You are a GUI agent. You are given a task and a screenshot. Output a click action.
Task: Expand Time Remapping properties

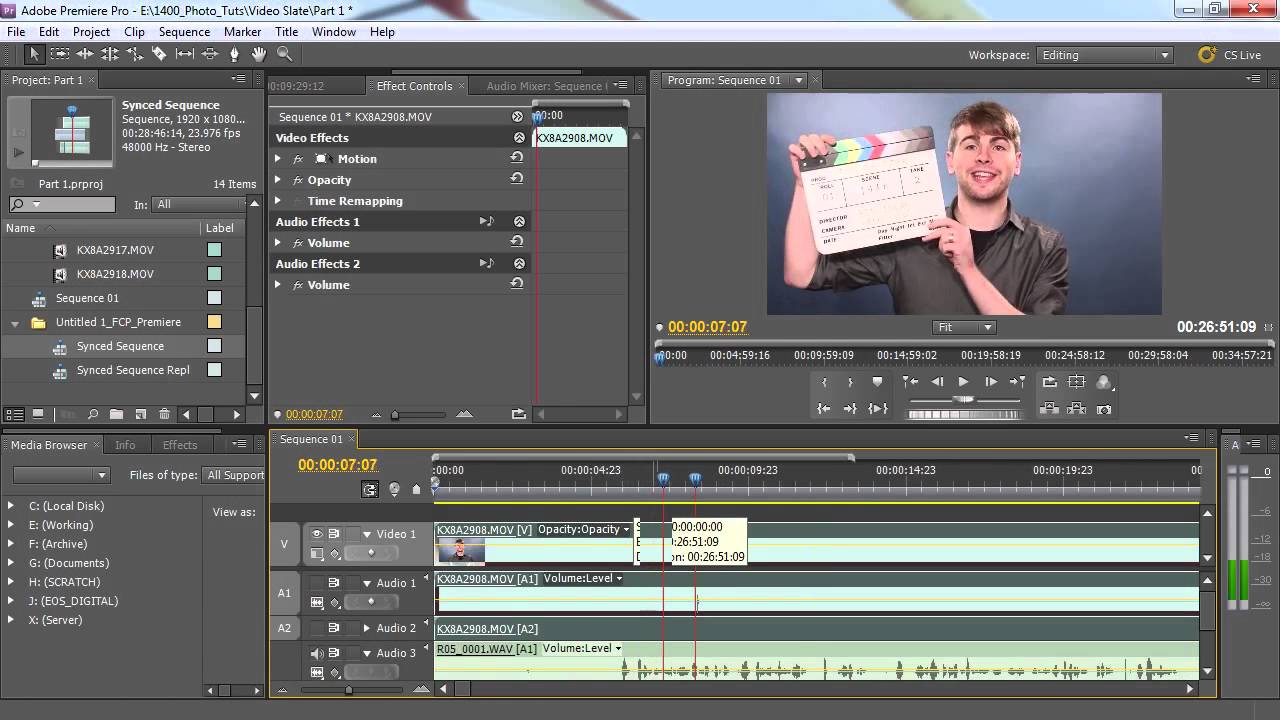click(278, 201)
